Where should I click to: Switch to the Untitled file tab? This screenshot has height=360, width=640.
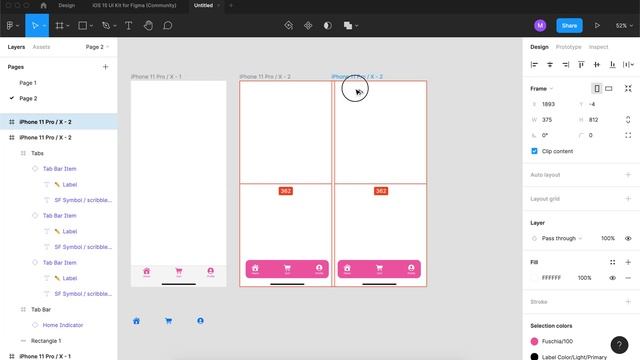click(x=203, y=5)
